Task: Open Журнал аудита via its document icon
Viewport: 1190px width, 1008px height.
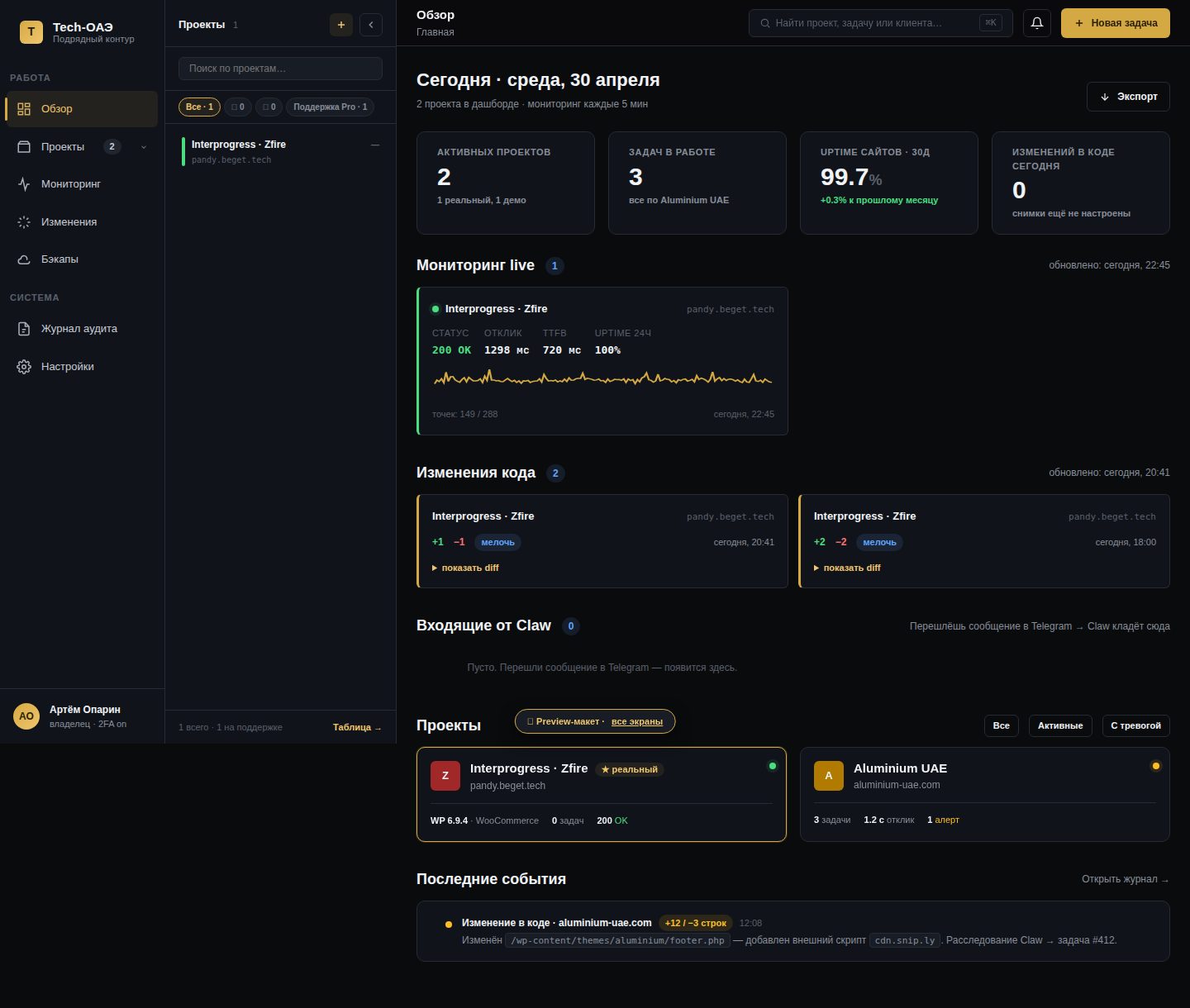Action: point(24,329)
